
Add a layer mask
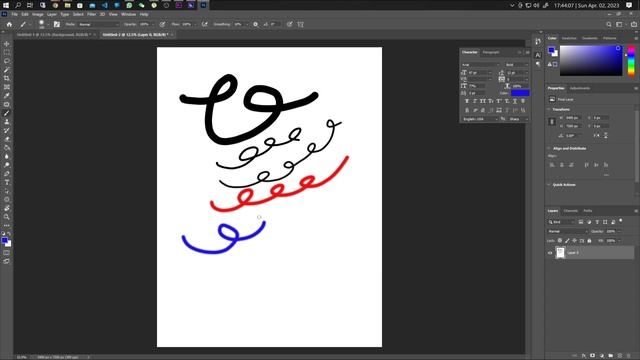593,356
